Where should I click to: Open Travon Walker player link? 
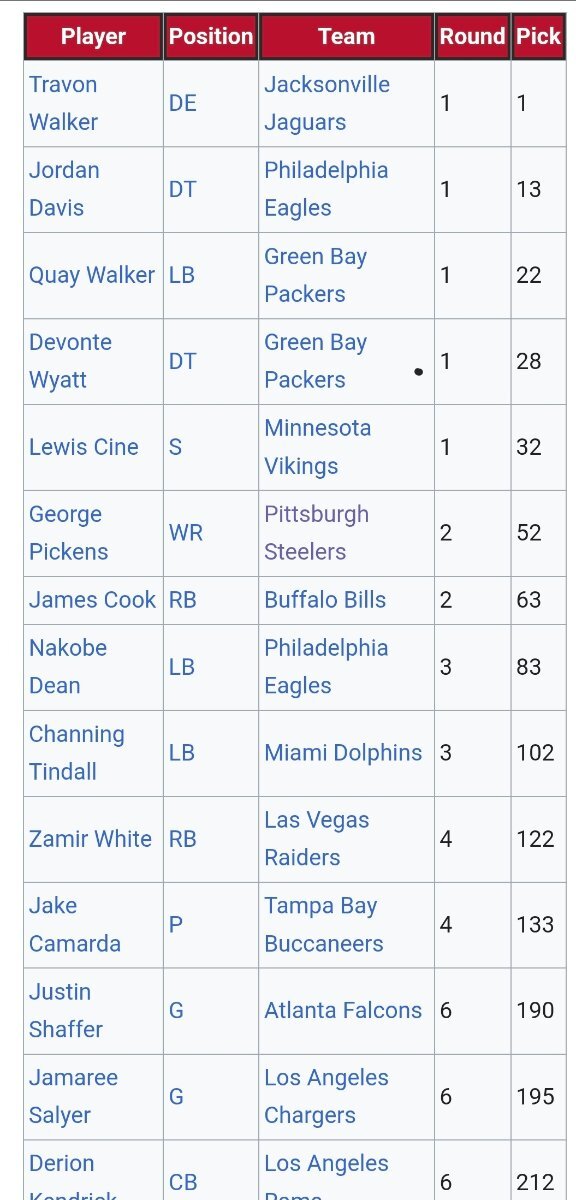[x=64, y=103]
